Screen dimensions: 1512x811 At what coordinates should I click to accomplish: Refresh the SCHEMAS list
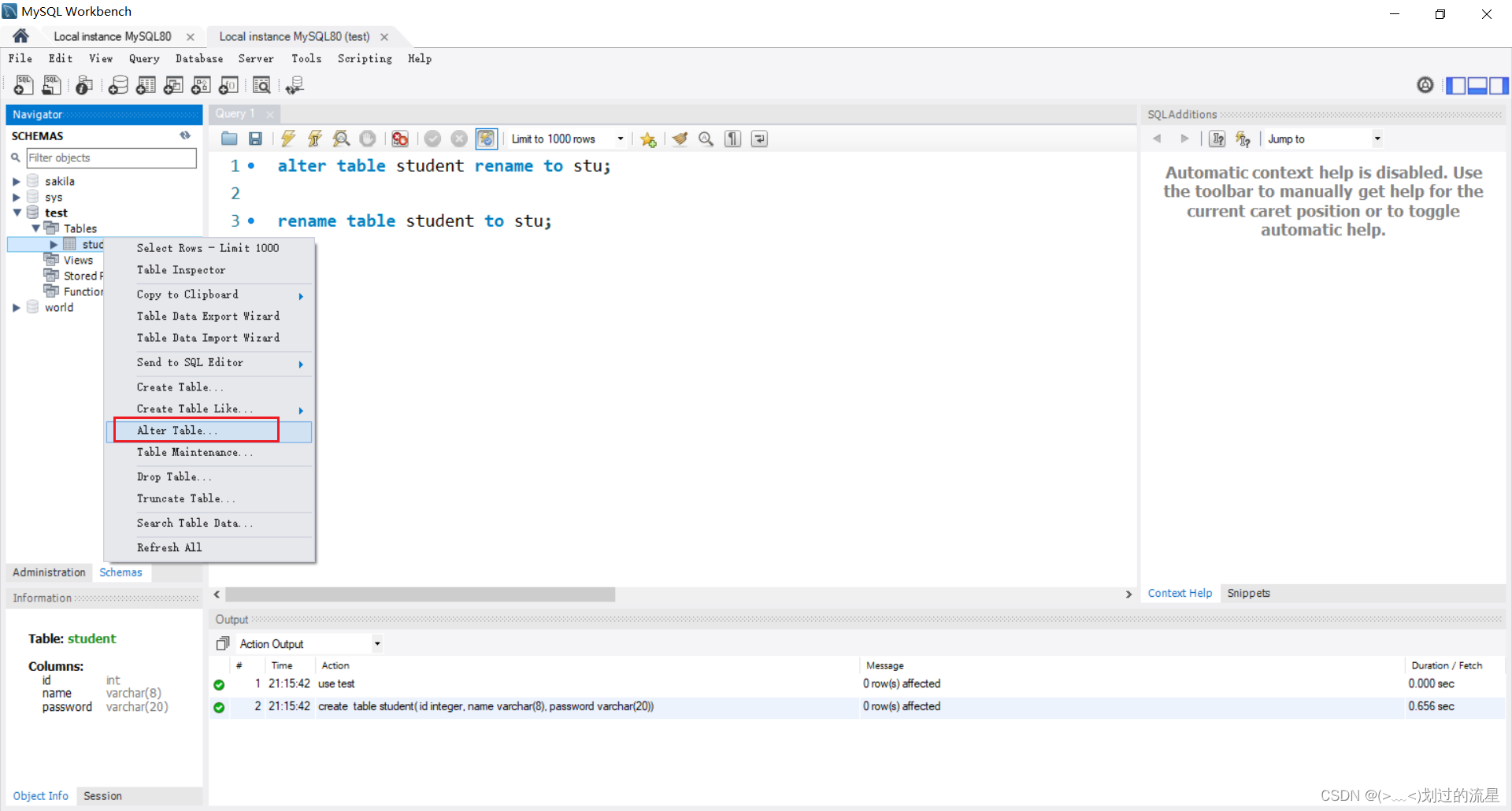[185, 135]
